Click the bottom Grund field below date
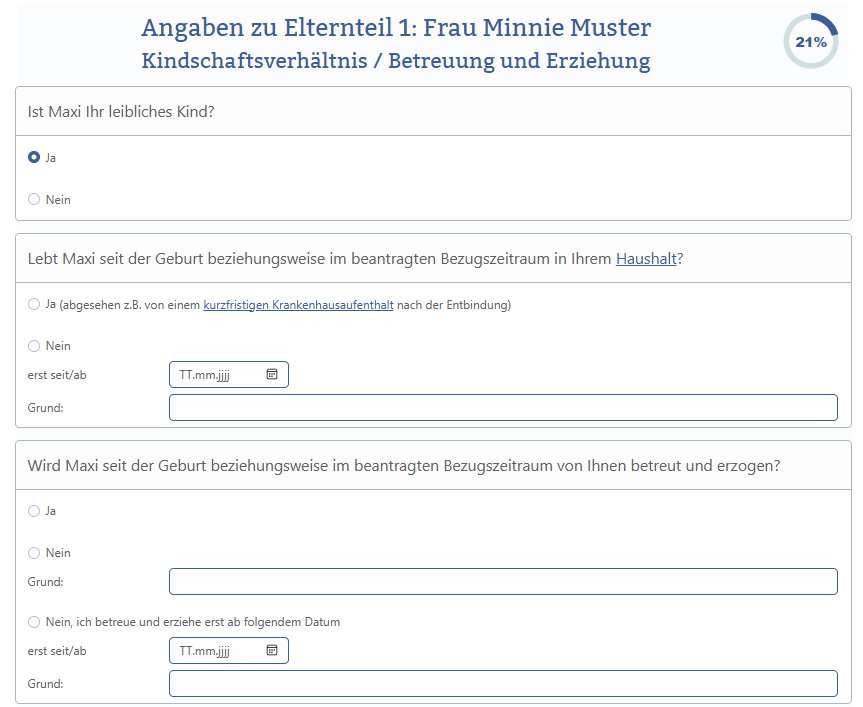 tap(503, 684)
